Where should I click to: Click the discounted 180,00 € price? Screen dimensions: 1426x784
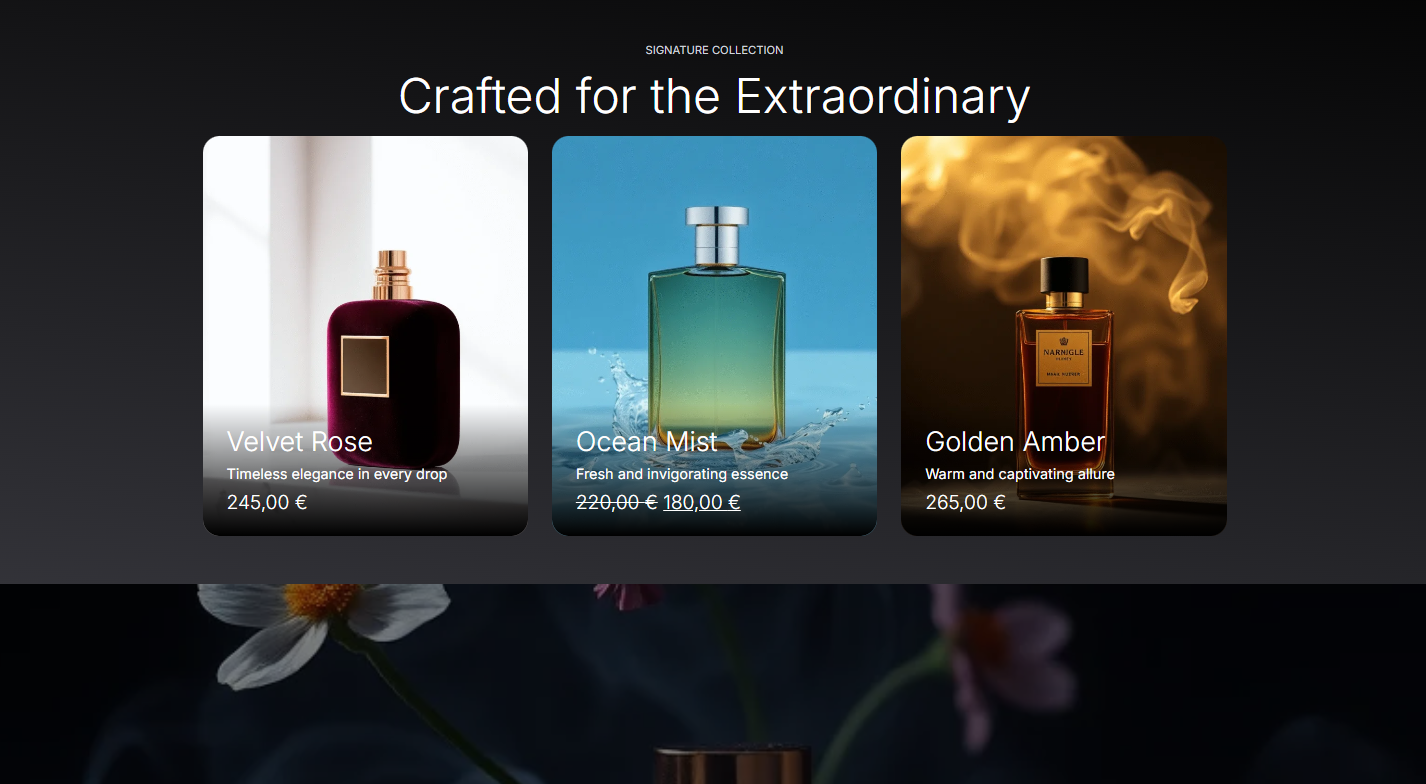pyautogui.click(x=702, y=502)
